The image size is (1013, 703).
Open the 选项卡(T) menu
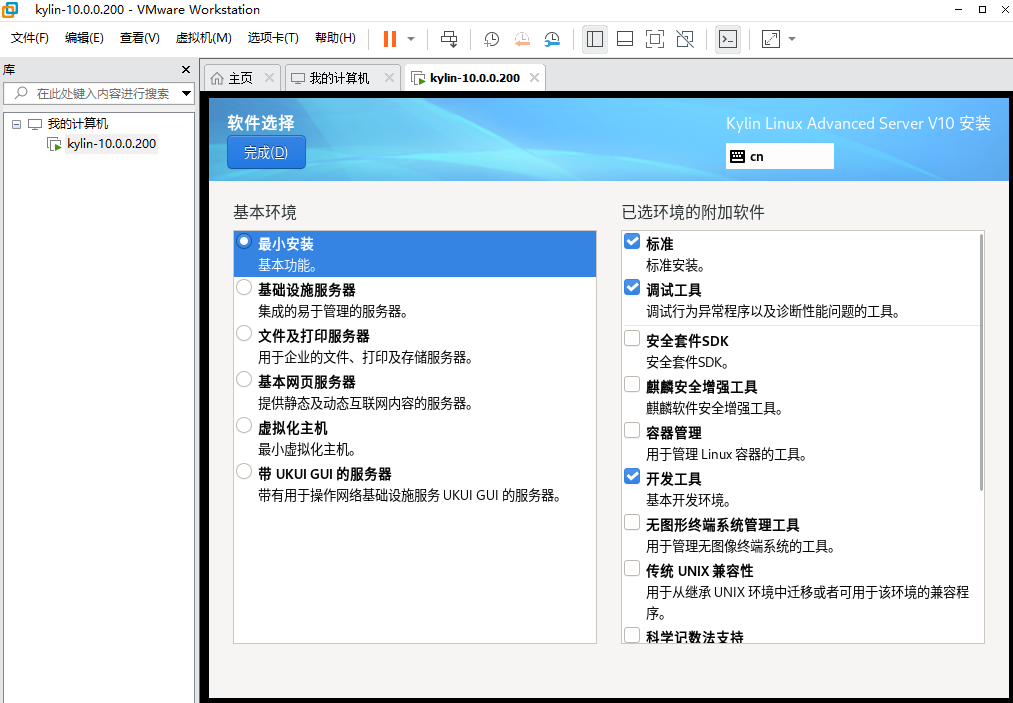[273, 38]
